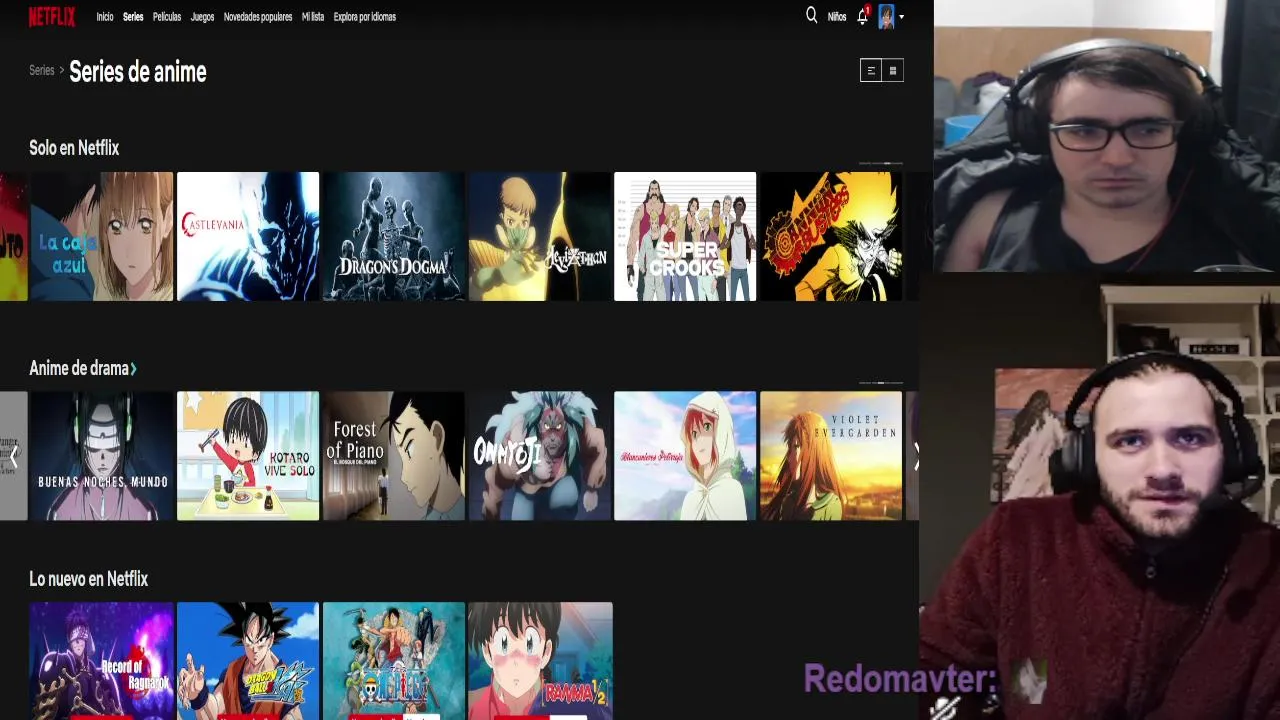Open the Películas section
The image size is (1280, 720).
[167, 17]
